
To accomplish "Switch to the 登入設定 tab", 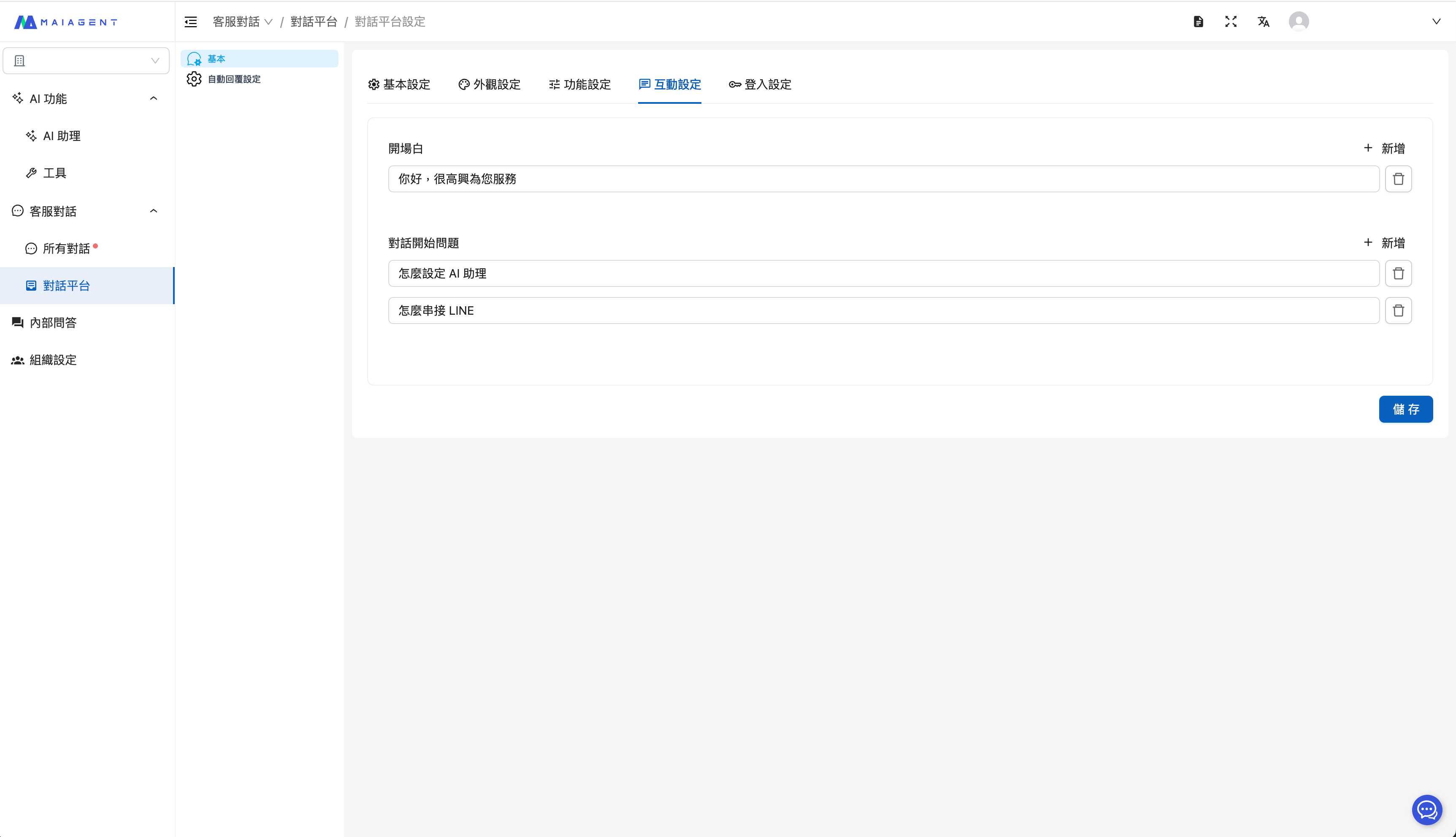I will pyautogui.click(x=760, y=84).
